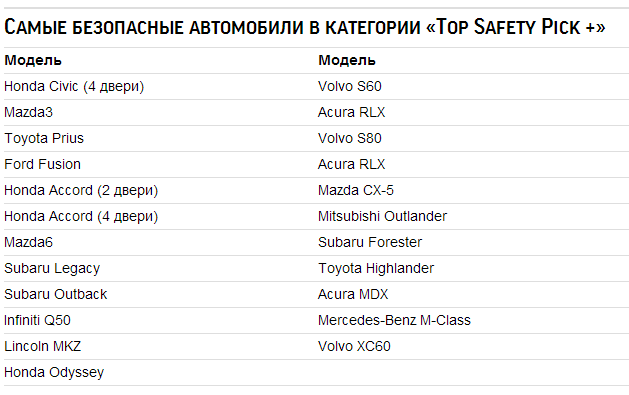Select Subaru Forester row

coord(370,242)
